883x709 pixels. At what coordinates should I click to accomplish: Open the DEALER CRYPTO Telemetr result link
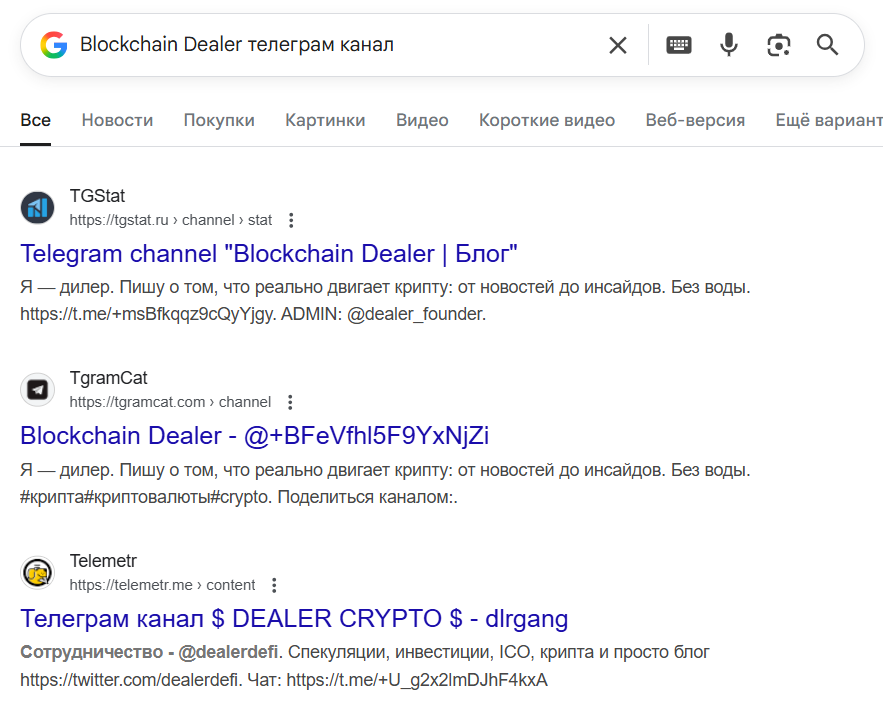tap(294, 618)
